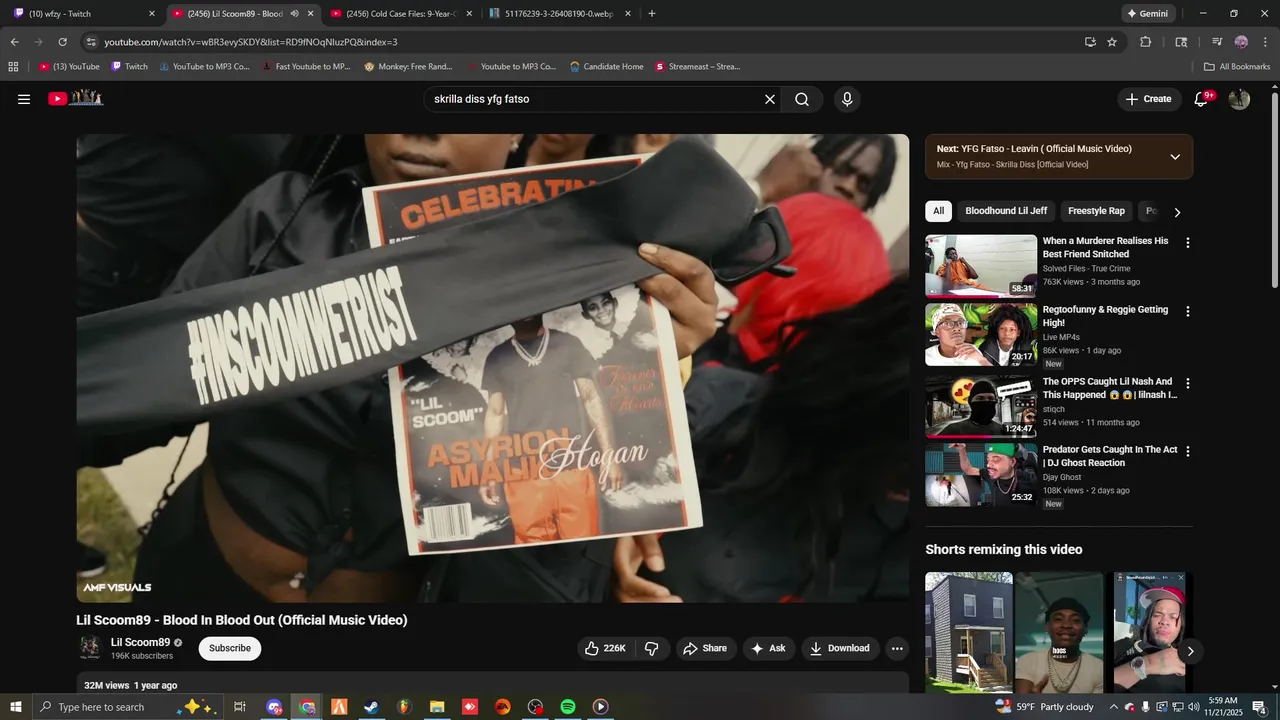The width and height of the screenshot is (1280, 720).
Task: Start voice search with the microphone icon
Action: click(847, 99)
